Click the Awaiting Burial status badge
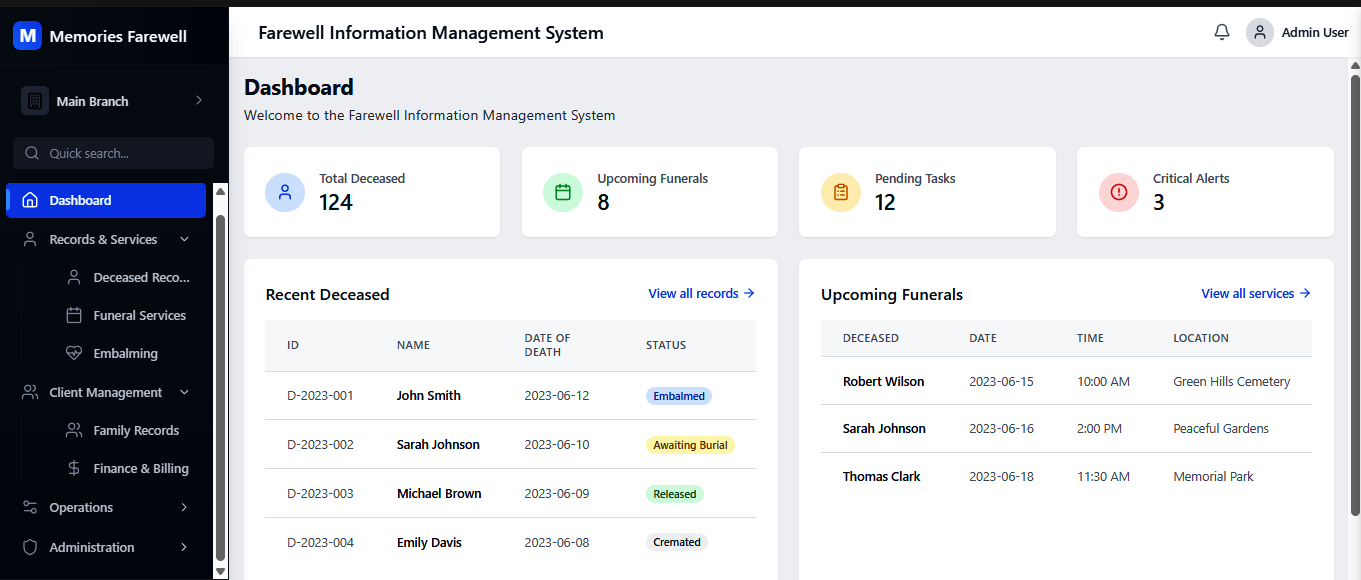Screen dimensions: 1361x580 click(690, 445)
